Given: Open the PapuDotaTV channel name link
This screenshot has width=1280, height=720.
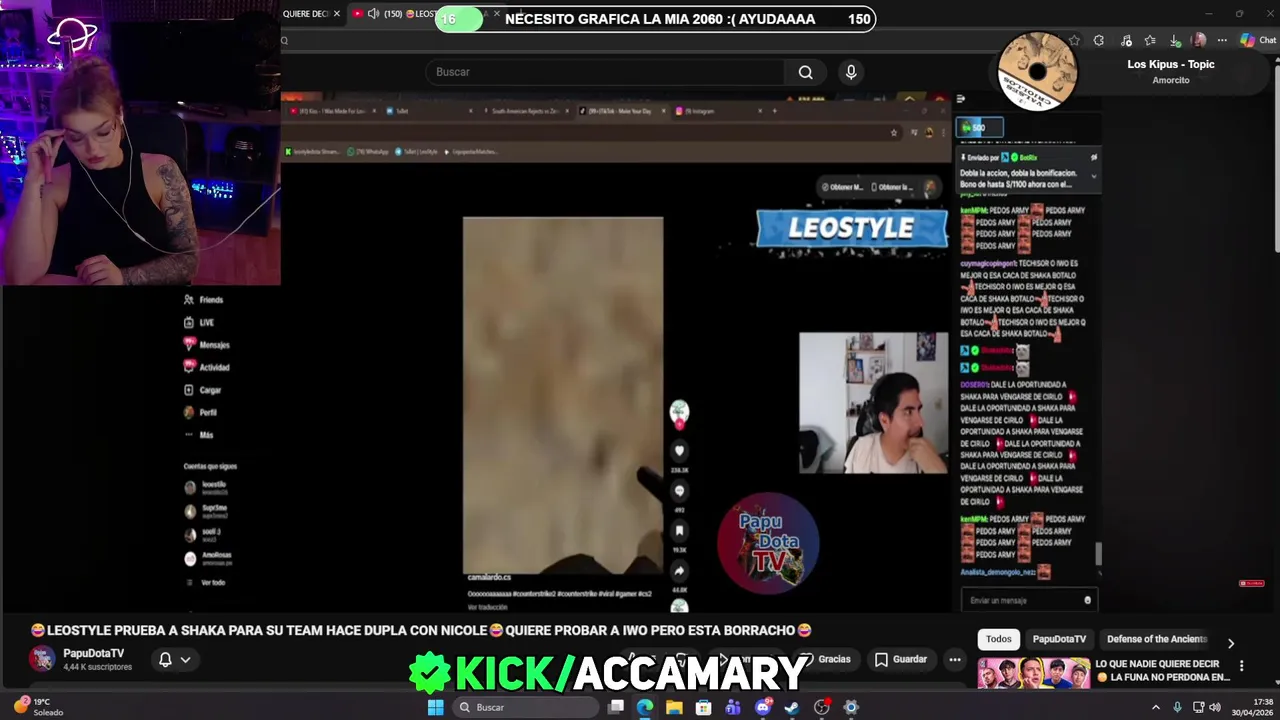Looking at the screenshot, I should tap(94, 653).
